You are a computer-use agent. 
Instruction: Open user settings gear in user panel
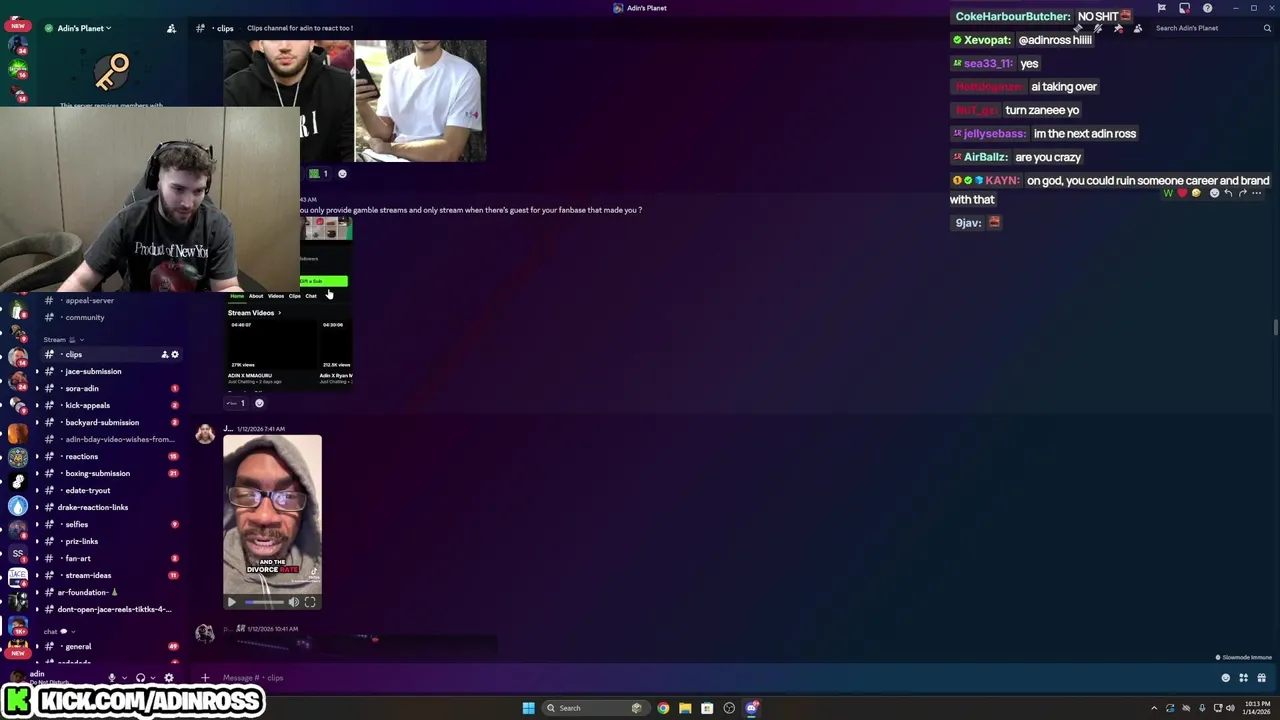[x=168, y=678]
